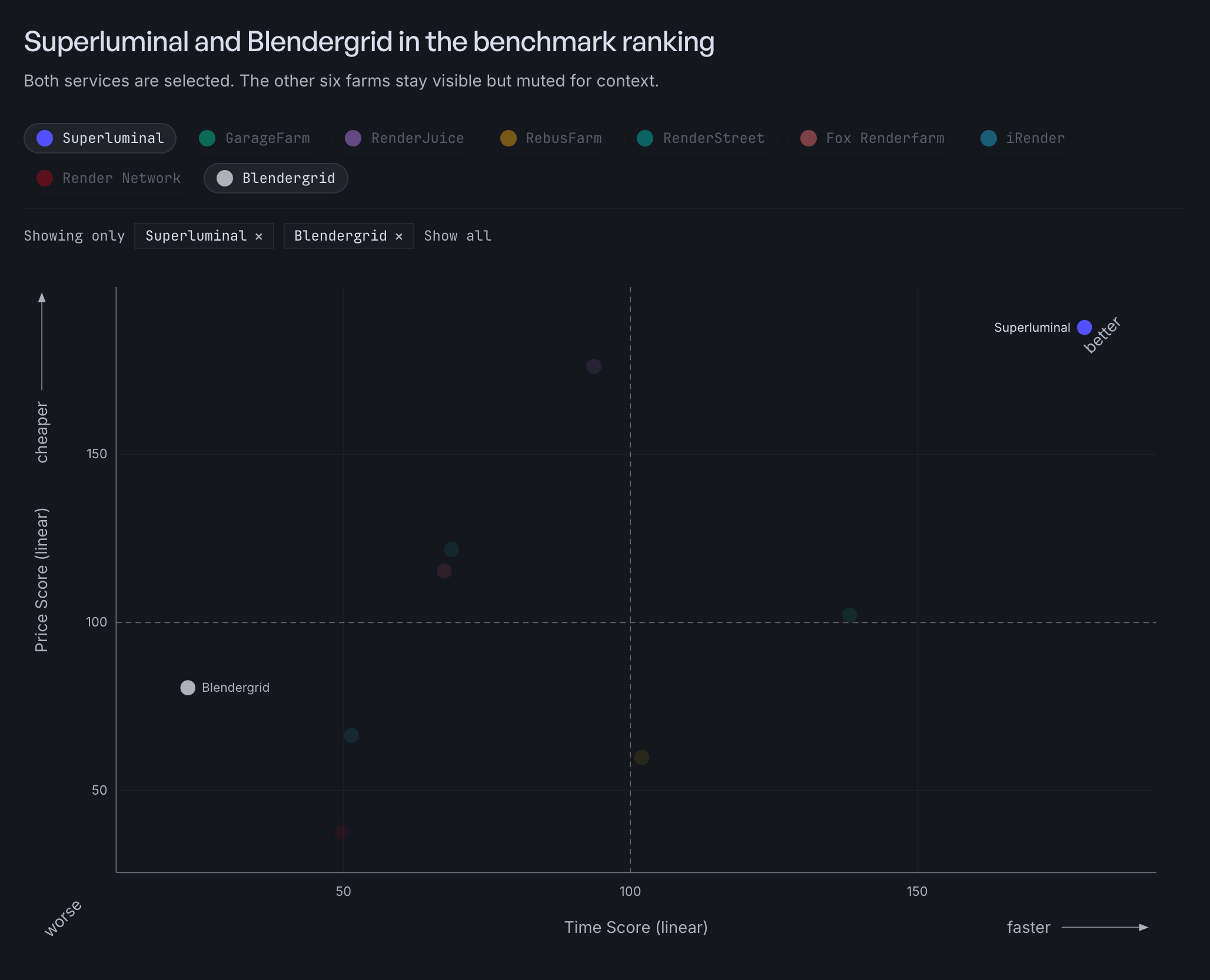Click the x-axis tick label 100
Image resolution: width=1210 pixels, height=980 pixels.
(630, 891)
